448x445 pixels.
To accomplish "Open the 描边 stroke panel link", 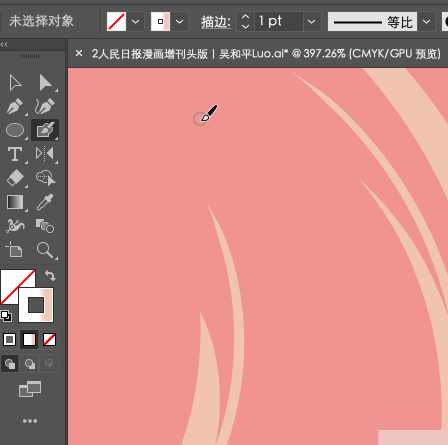I will pyautogui.click(x=216, y=22).
